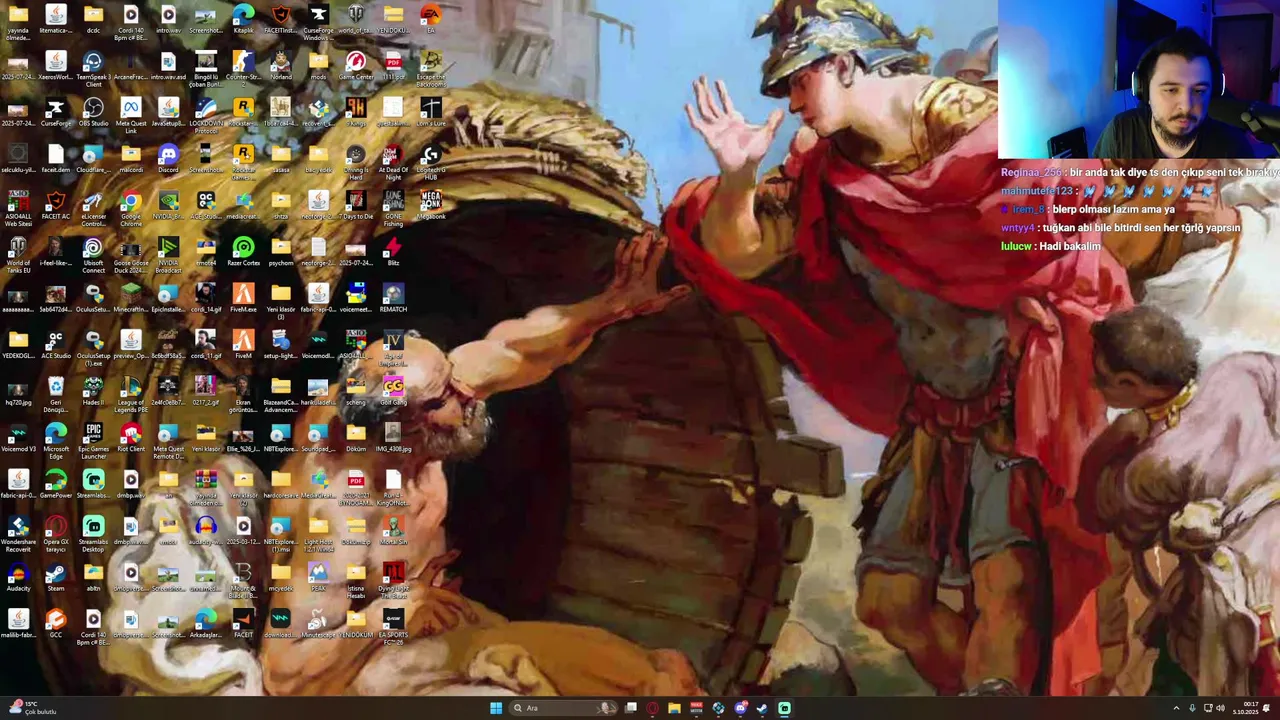Viewport: 1280px width, 720px height.
Task: Select the GamePower desktop icon
Action: tap(55, 484)
